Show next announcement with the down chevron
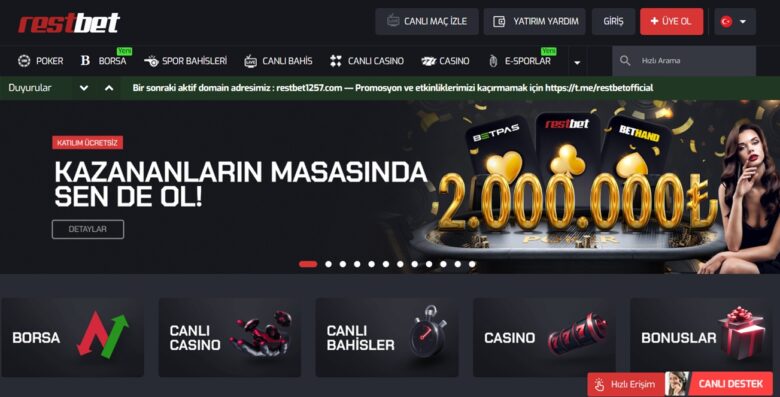Viewport: 780px width, 397px height. pyautogui.click(x=84, y=88)
